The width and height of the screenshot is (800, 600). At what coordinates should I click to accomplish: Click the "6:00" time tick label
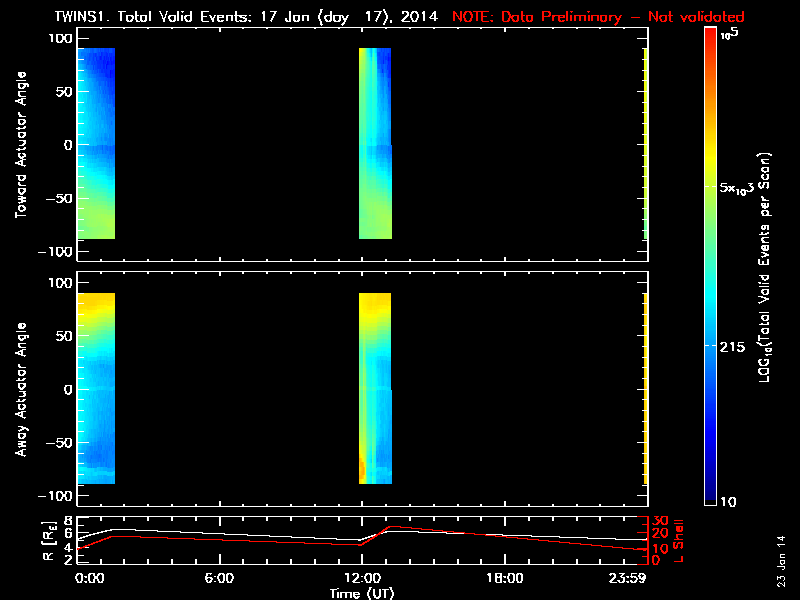pyautogui.click(x=219, y=578)
